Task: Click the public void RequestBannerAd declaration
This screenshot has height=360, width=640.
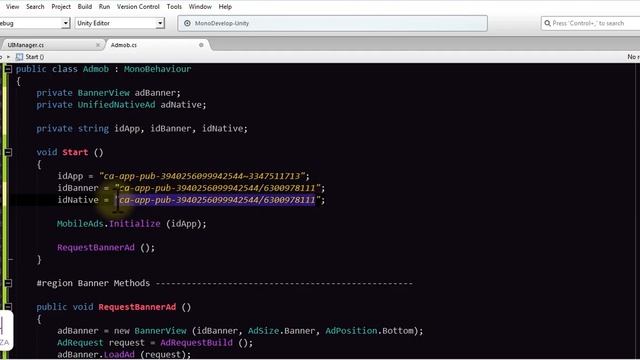Action: 113,307
